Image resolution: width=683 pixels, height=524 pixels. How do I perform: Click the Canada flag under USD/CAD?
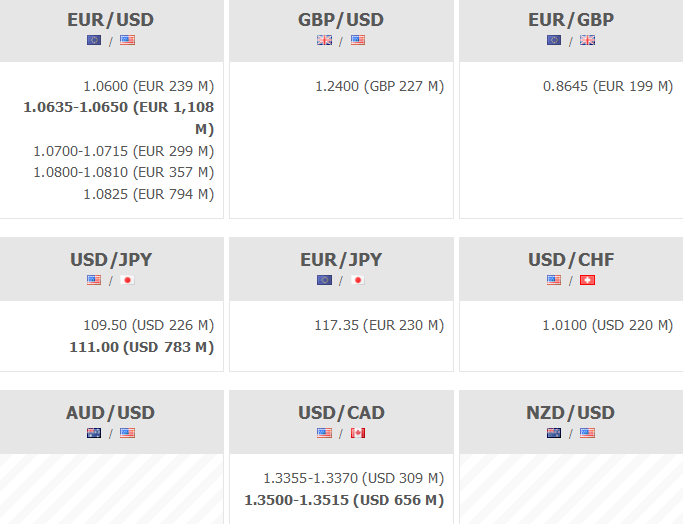357,433
